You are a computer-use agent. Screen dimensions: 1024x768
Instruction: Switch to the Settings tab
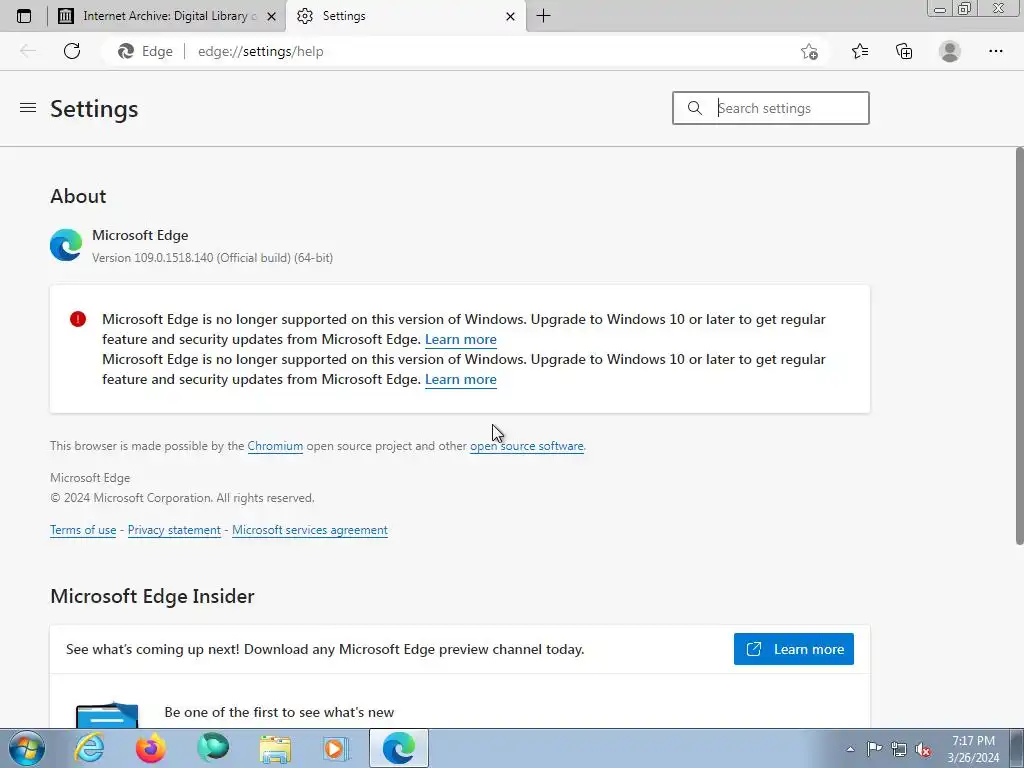pyautogui.click(x=405, y=16)
